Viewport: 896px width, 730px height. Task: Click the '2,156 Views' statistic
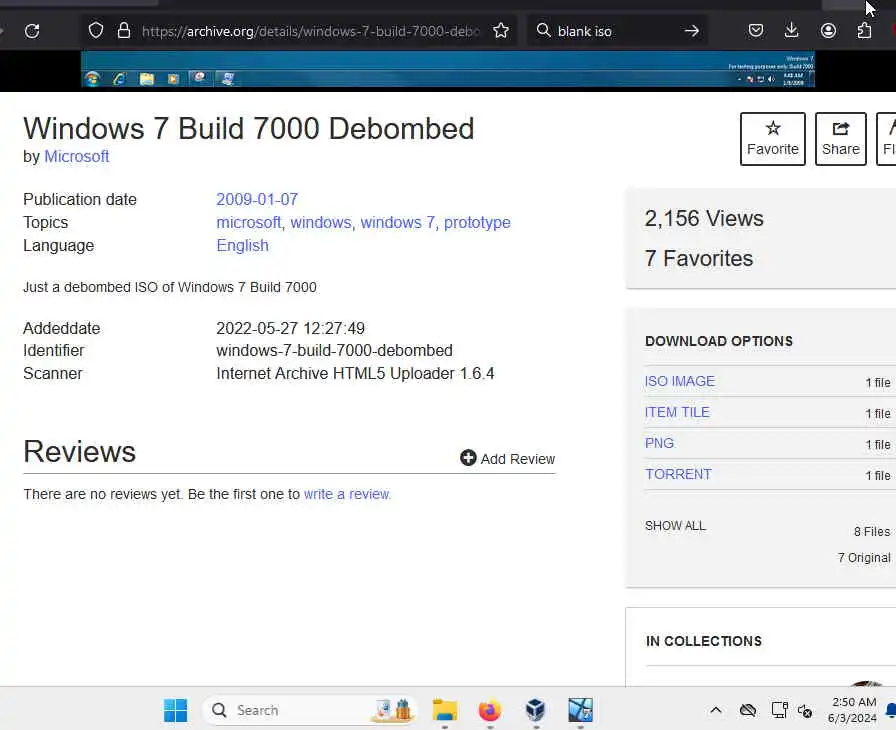pos(704,218)
